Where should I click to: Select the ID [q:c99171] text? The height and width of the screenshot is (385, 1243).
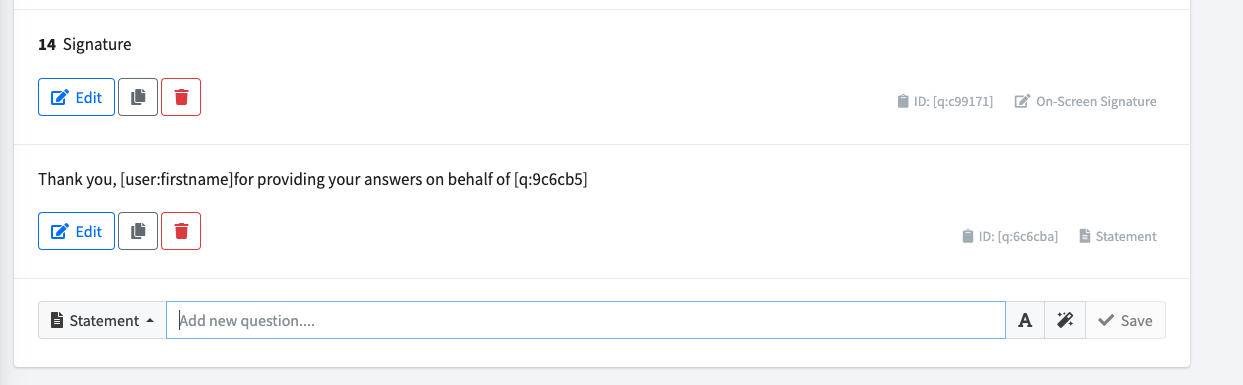pyautogui.click(x=953, y=102)
